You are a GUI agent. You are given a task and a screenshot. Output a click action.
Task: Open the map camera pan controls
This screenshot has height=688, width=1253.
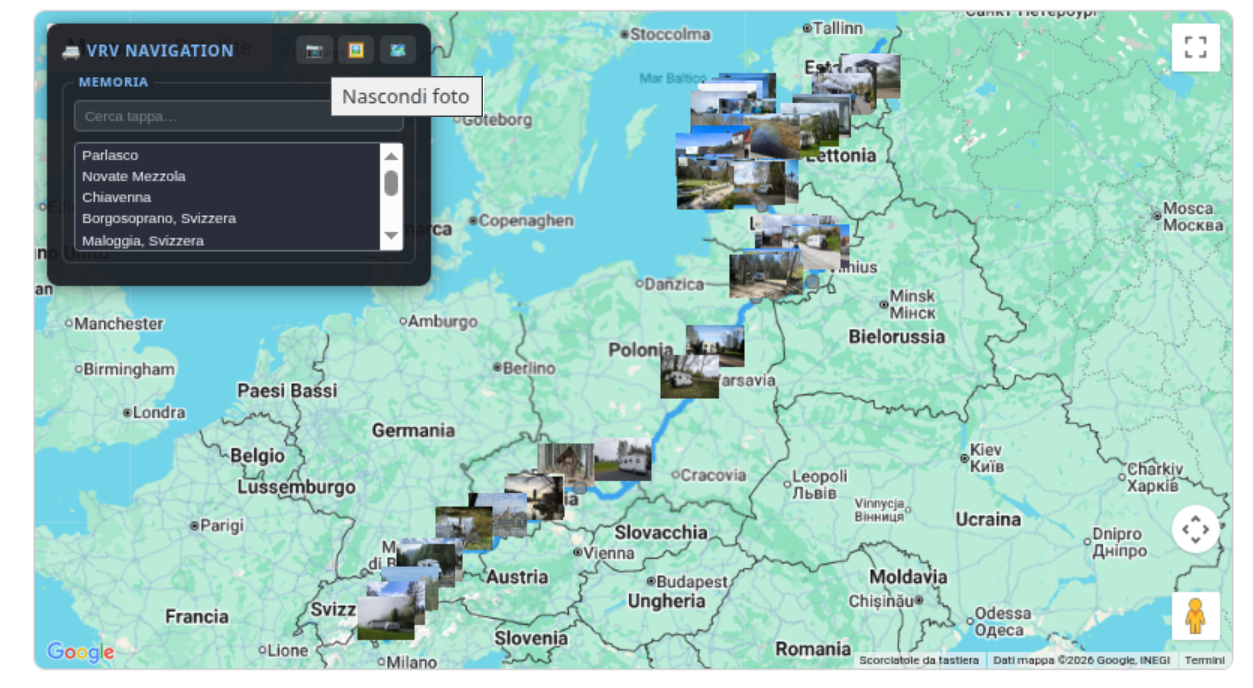click(x=1196, y=529)
